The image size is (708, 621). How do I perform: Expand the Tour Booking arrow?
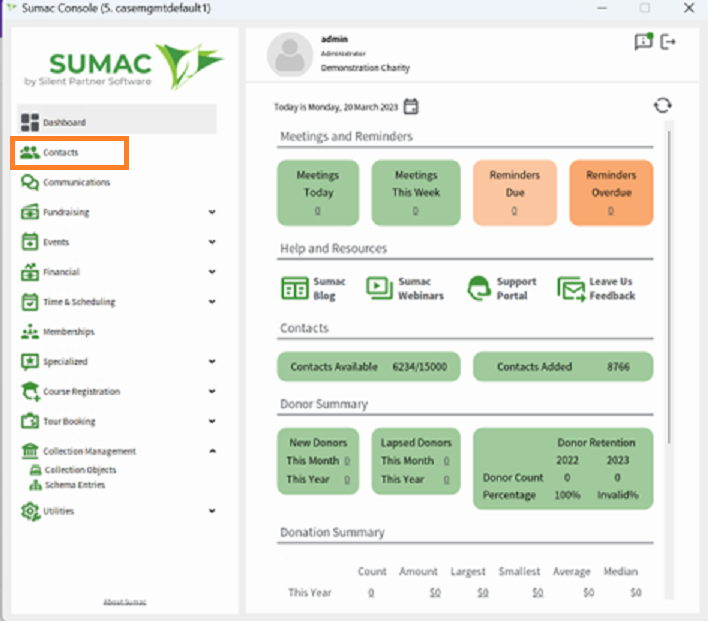point(212,421)
